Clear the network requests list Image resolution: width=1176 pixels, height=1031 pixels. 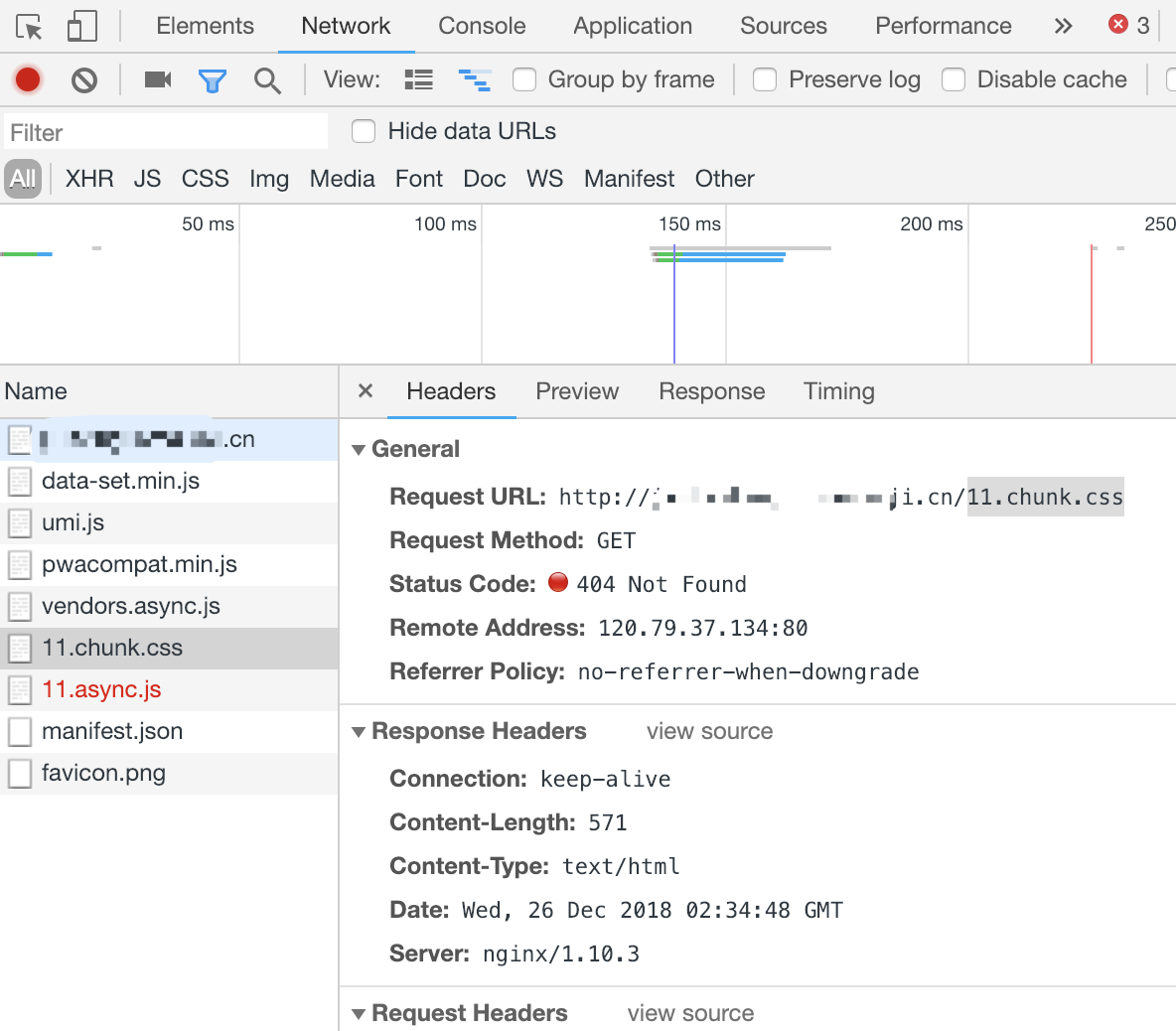click(x=85, y=79)
